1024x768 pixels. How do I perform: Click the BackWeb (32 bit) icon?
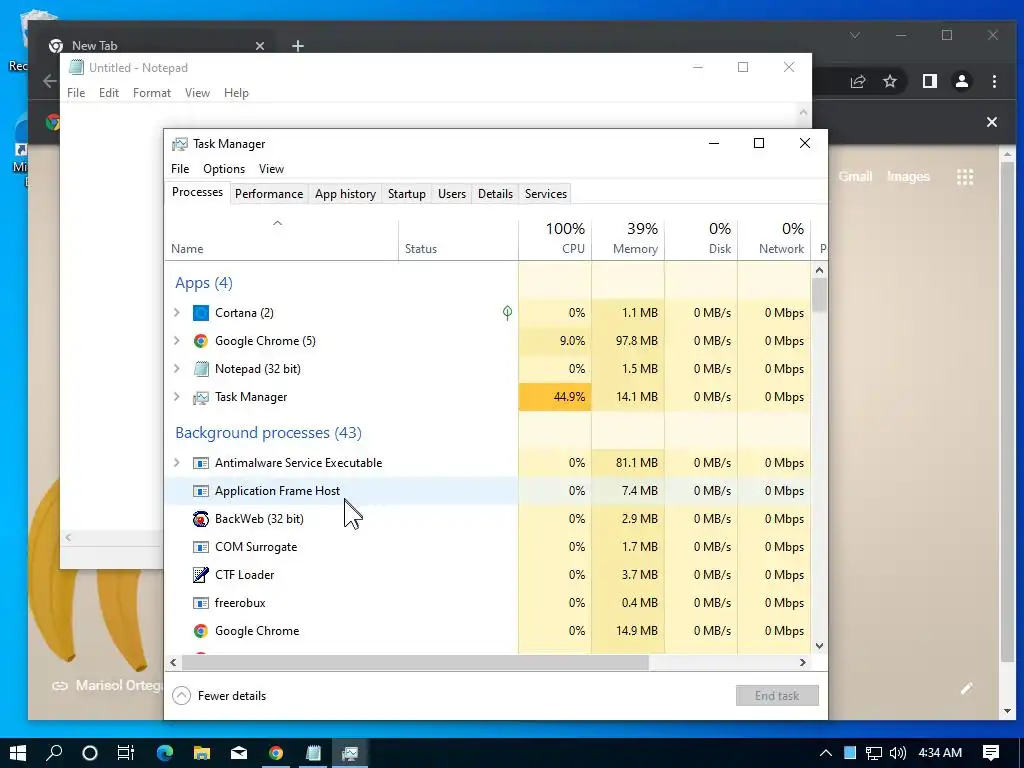pyautogui.click(x=200, y=519)
